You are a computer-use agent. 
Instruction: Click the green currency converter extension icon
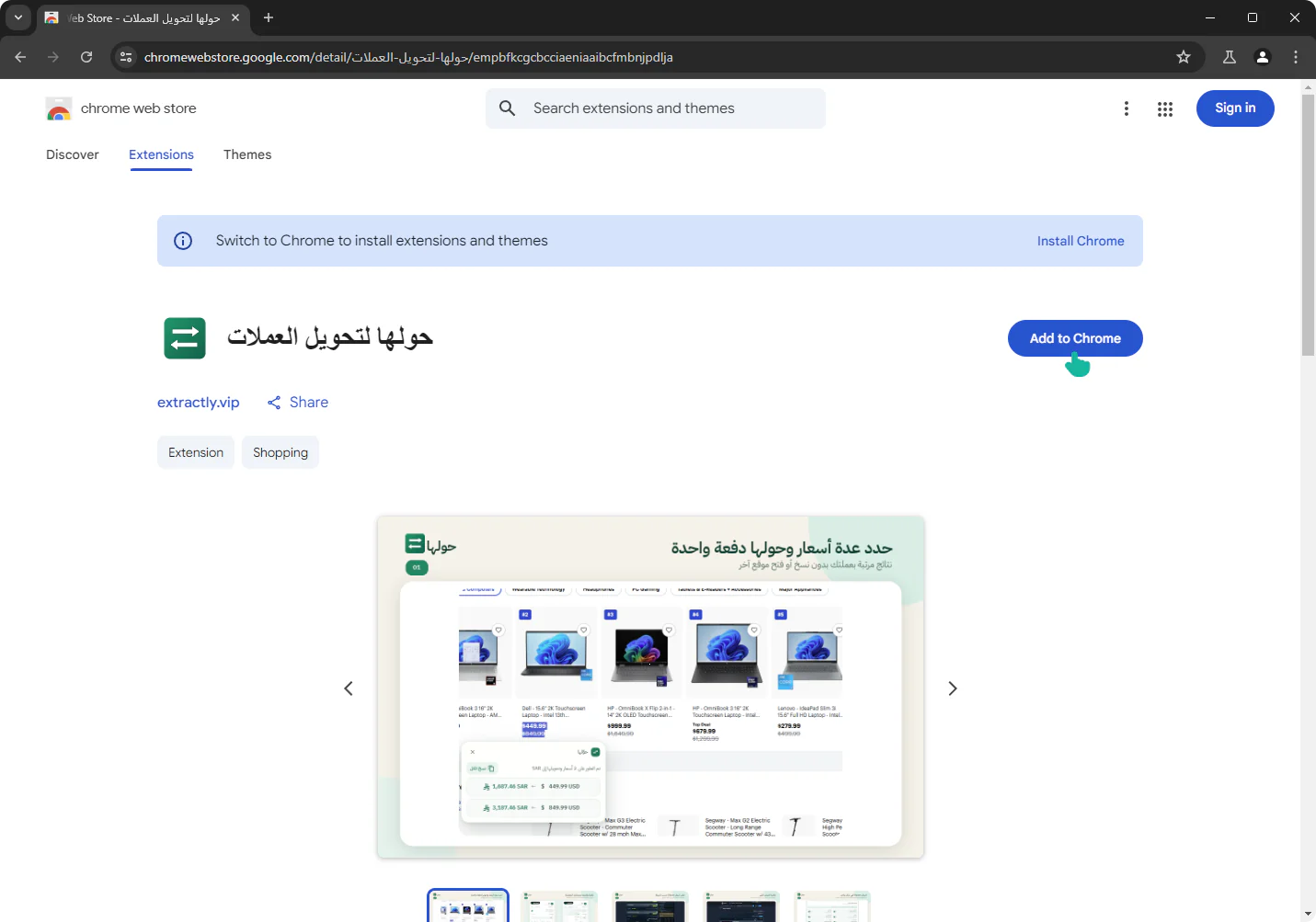pyautogui.click(x=185, y=338)
